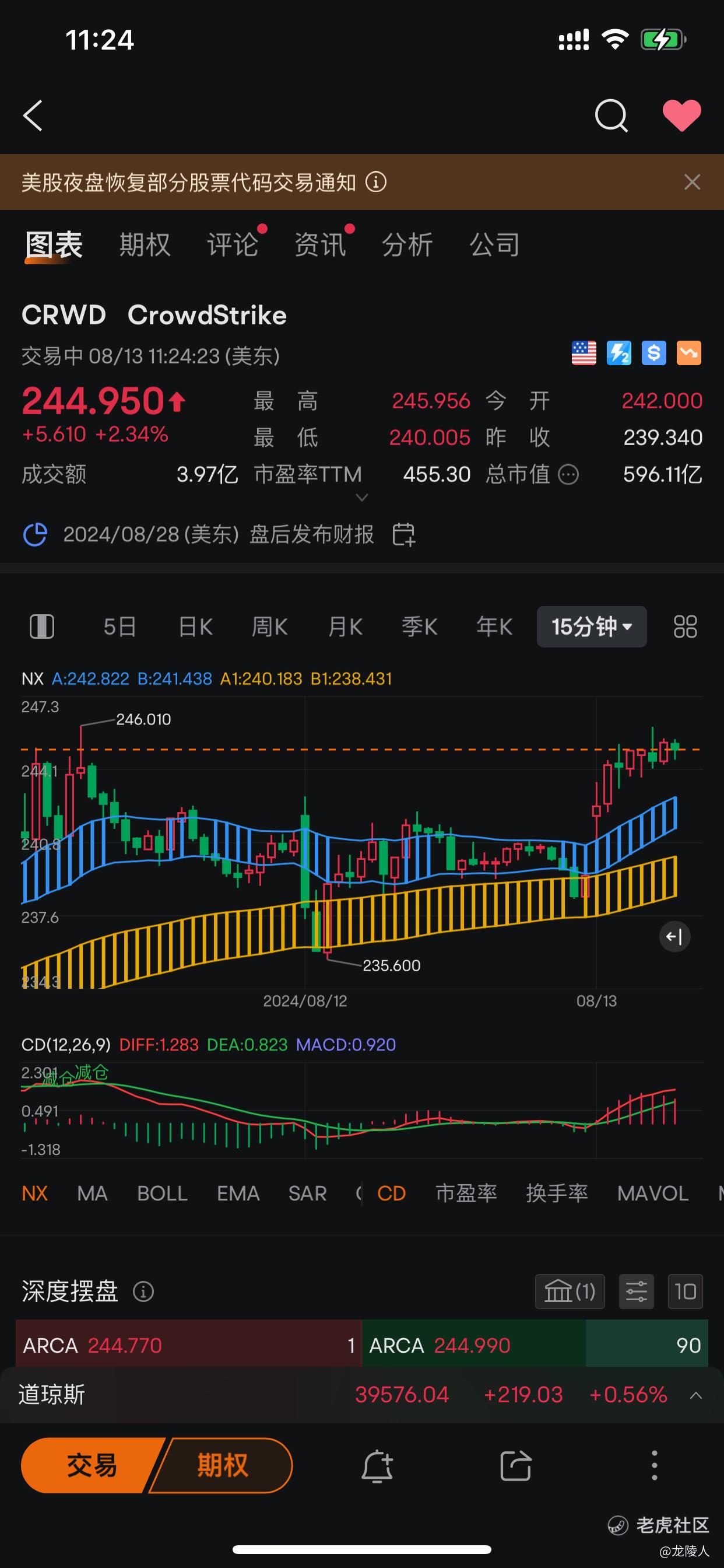Open the chart grid settings icon
The width and height of the screenshot is (724, 1568).
685,626
